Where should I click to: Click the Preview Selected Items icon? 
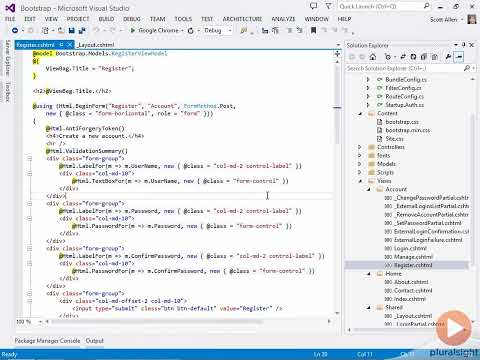(459, 57)
